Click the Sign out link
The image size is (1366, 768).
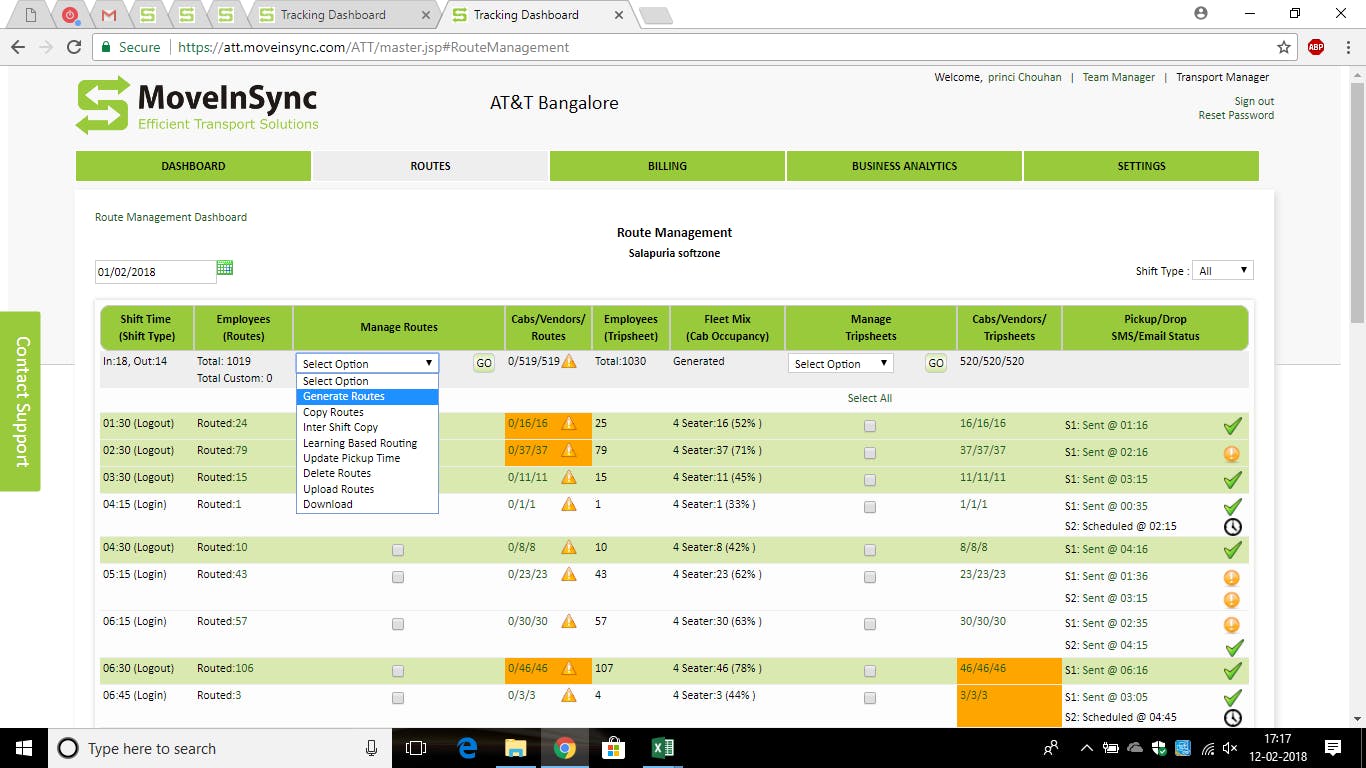click(x=1255, y=101)
